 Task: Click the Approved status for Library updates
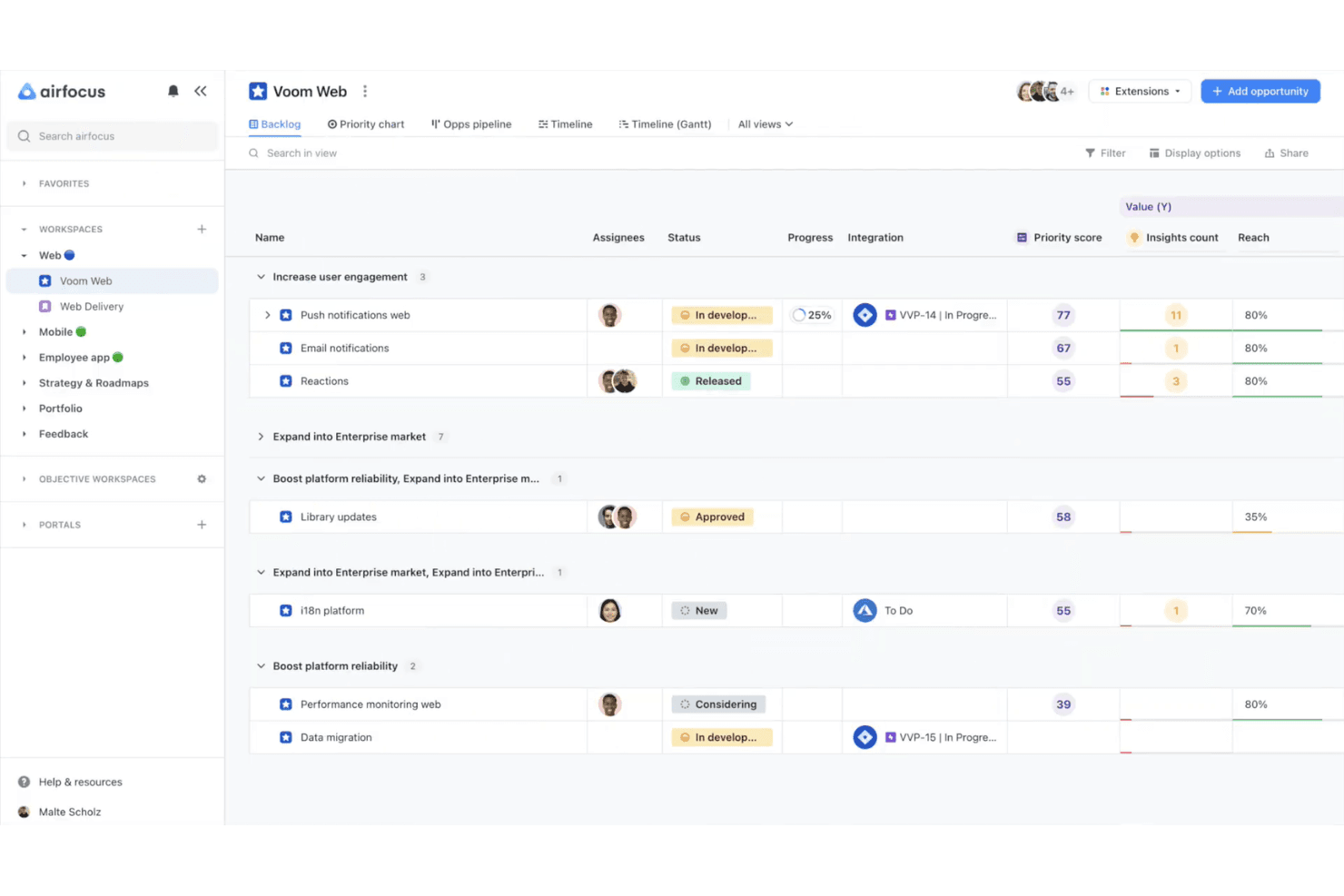tap(712, 517)
